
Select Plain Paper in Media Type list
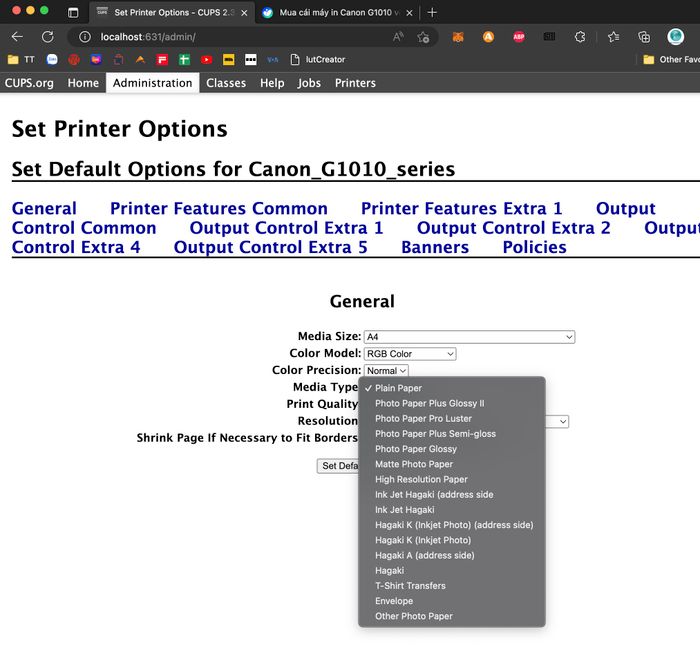(452, 388)
